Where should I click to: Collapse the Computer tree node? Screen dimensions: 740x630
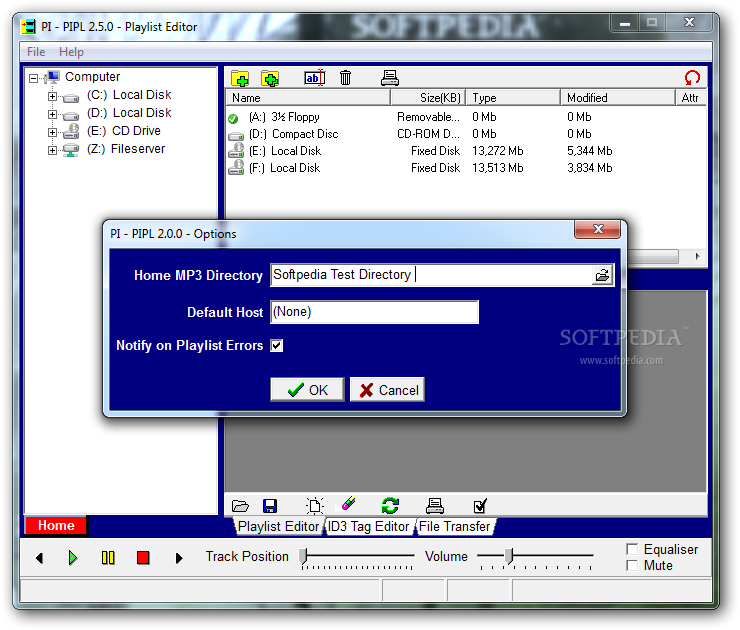[33, 78]
